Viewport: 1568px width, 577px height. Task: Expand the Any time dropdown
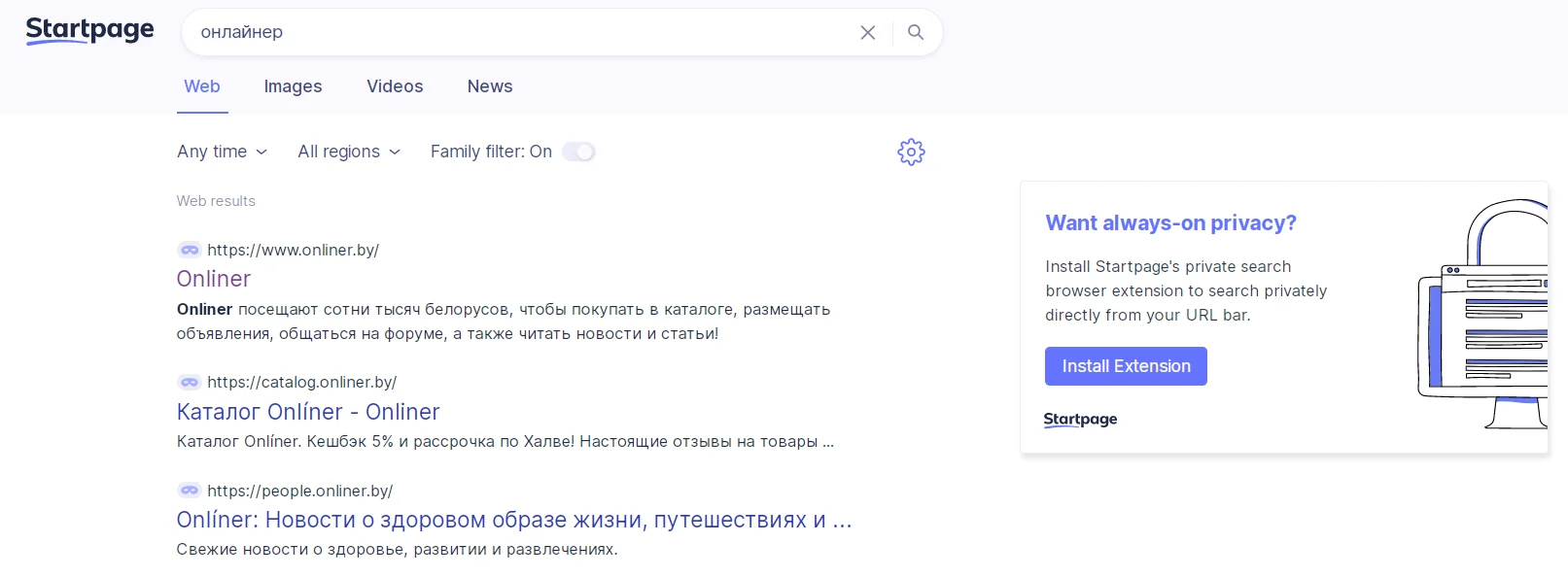click(x=222, y=152)
